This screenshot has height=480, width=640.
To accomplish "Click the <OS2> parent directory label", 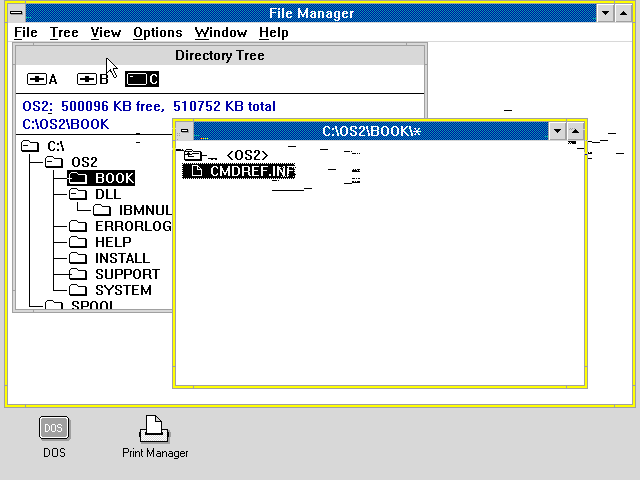I will pyautogui.click(x=247, y=155).
